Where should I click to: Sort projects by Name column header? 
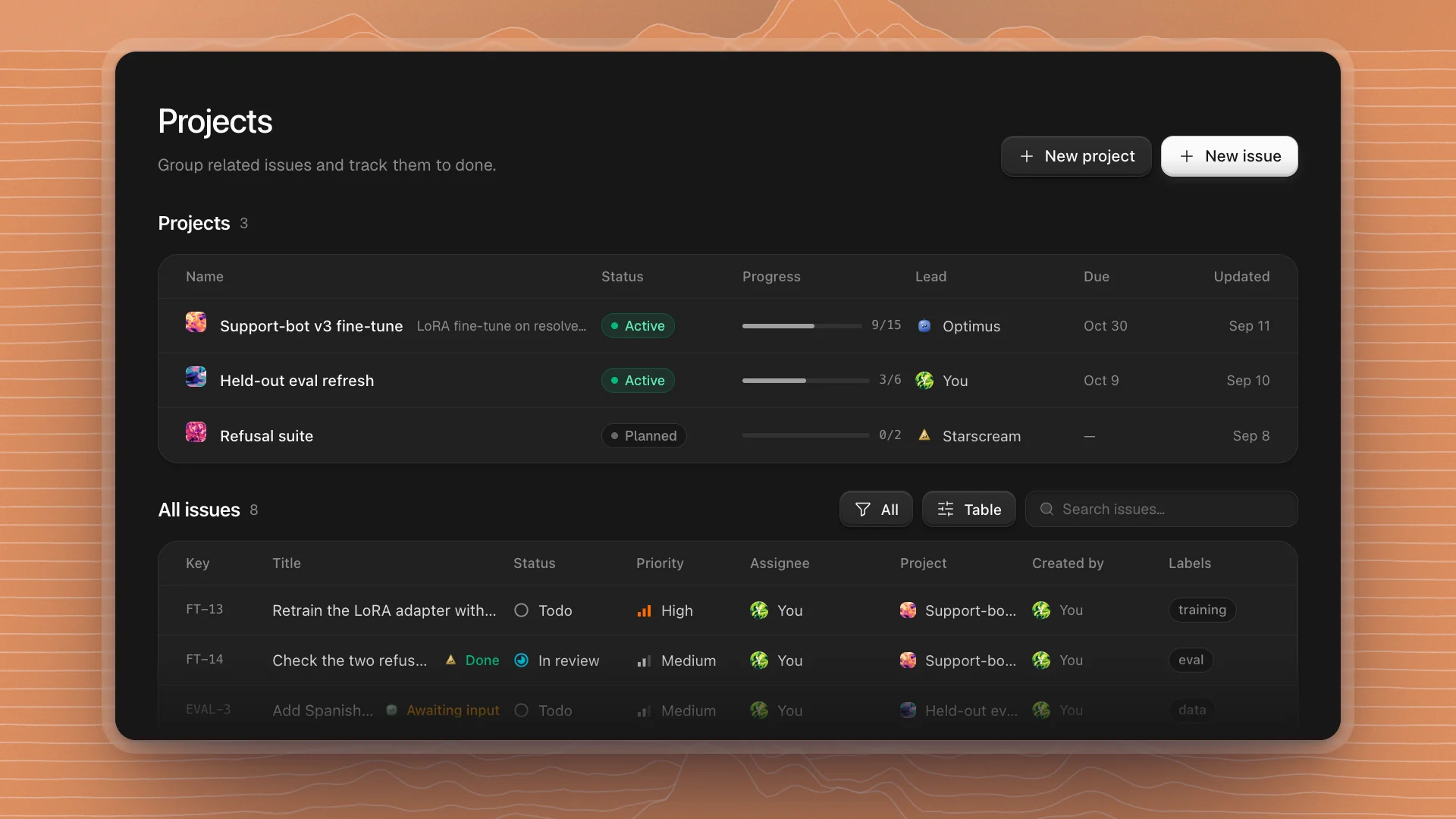[205, 277]
